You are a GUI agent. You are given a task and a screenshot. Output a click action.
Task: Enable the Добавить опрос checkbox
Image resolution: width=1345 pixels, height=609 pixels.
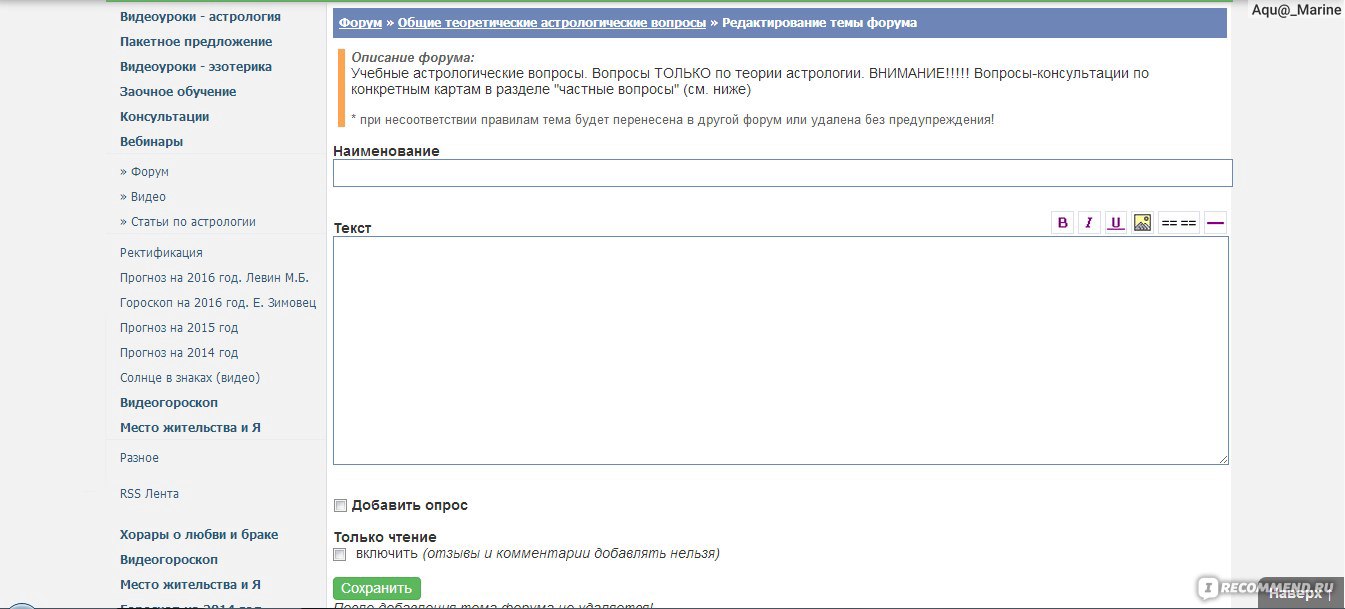tap(340, 506)
